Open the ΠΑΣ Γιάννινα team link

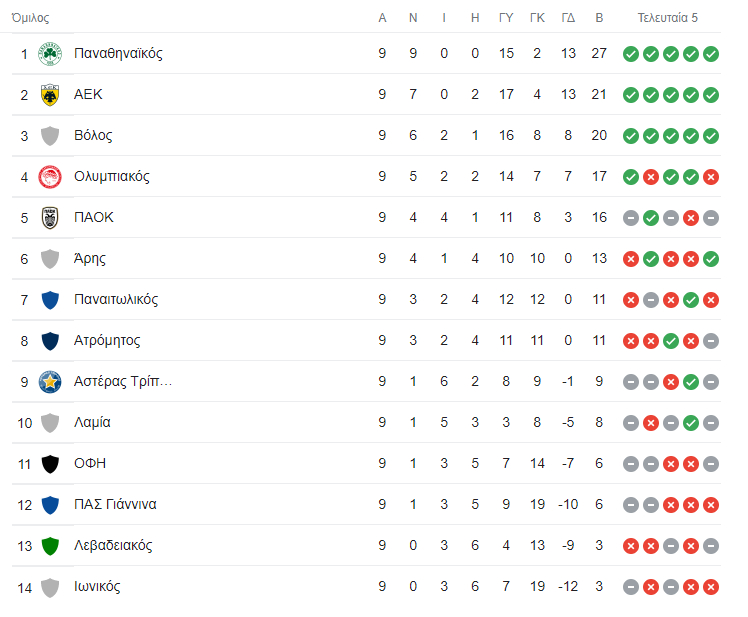115,504
